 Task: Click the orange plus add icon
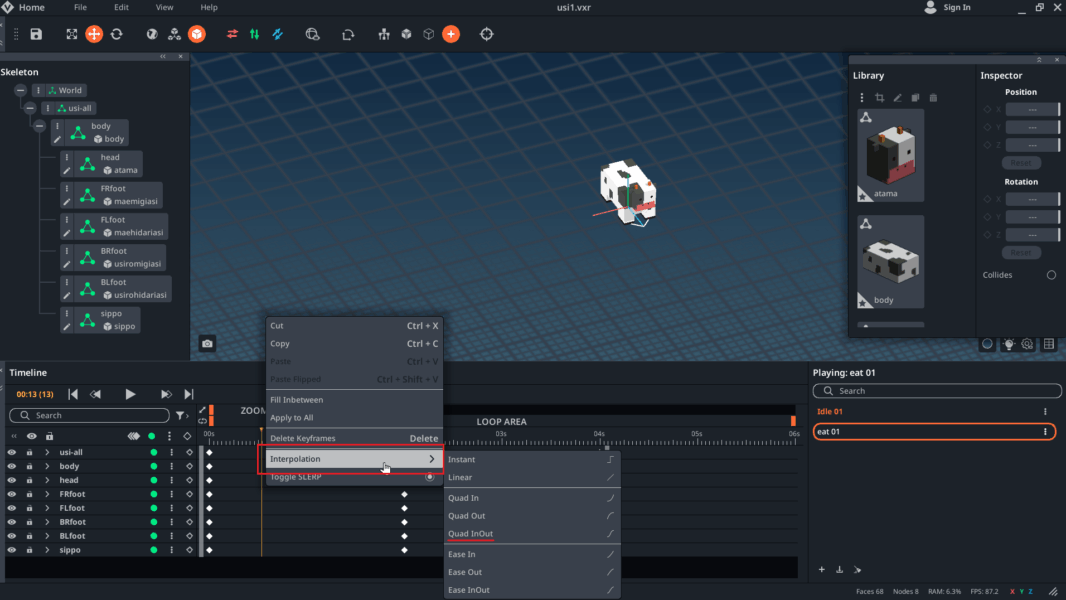click(451, 34)
